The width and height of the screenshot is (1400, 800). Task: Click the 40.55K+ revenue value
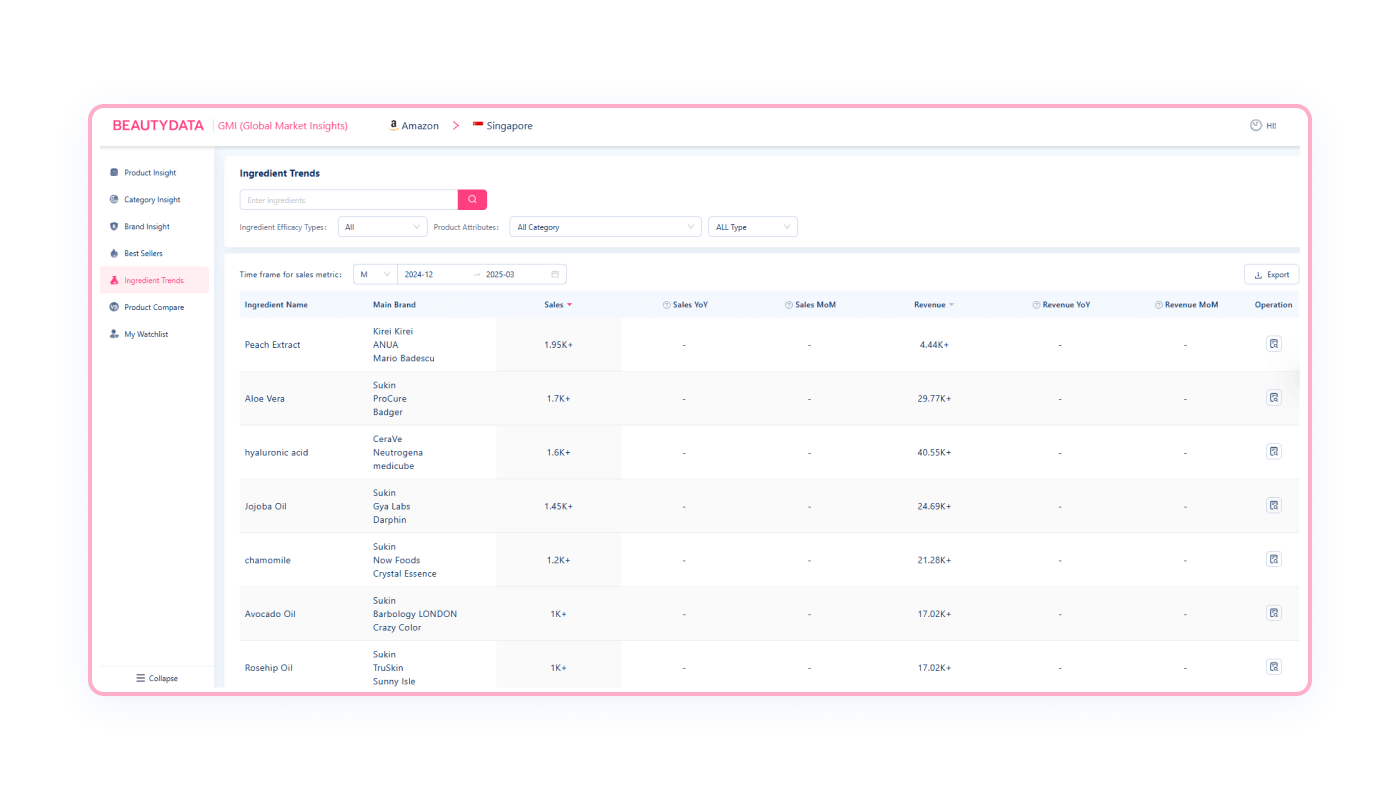(934, 453)
